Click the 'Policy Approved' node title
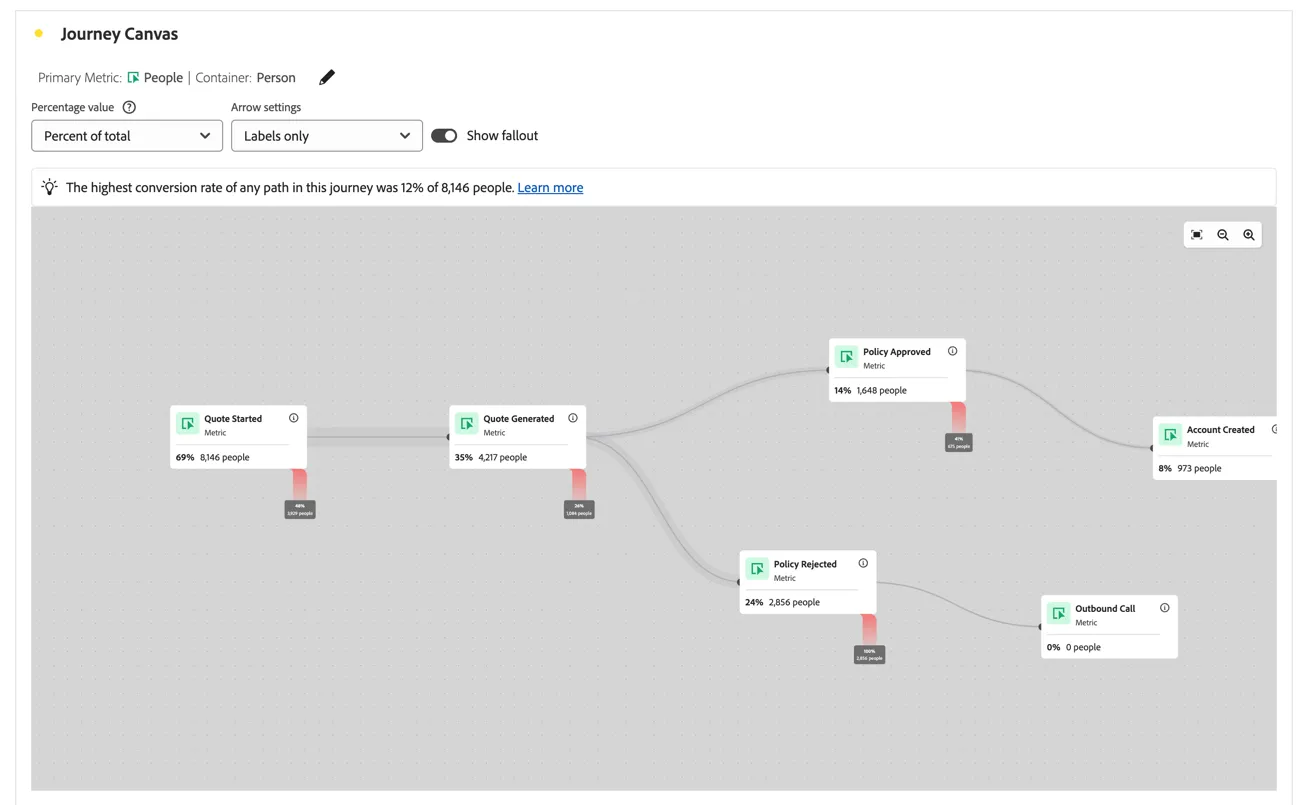1296x805 pixels. 897,352
